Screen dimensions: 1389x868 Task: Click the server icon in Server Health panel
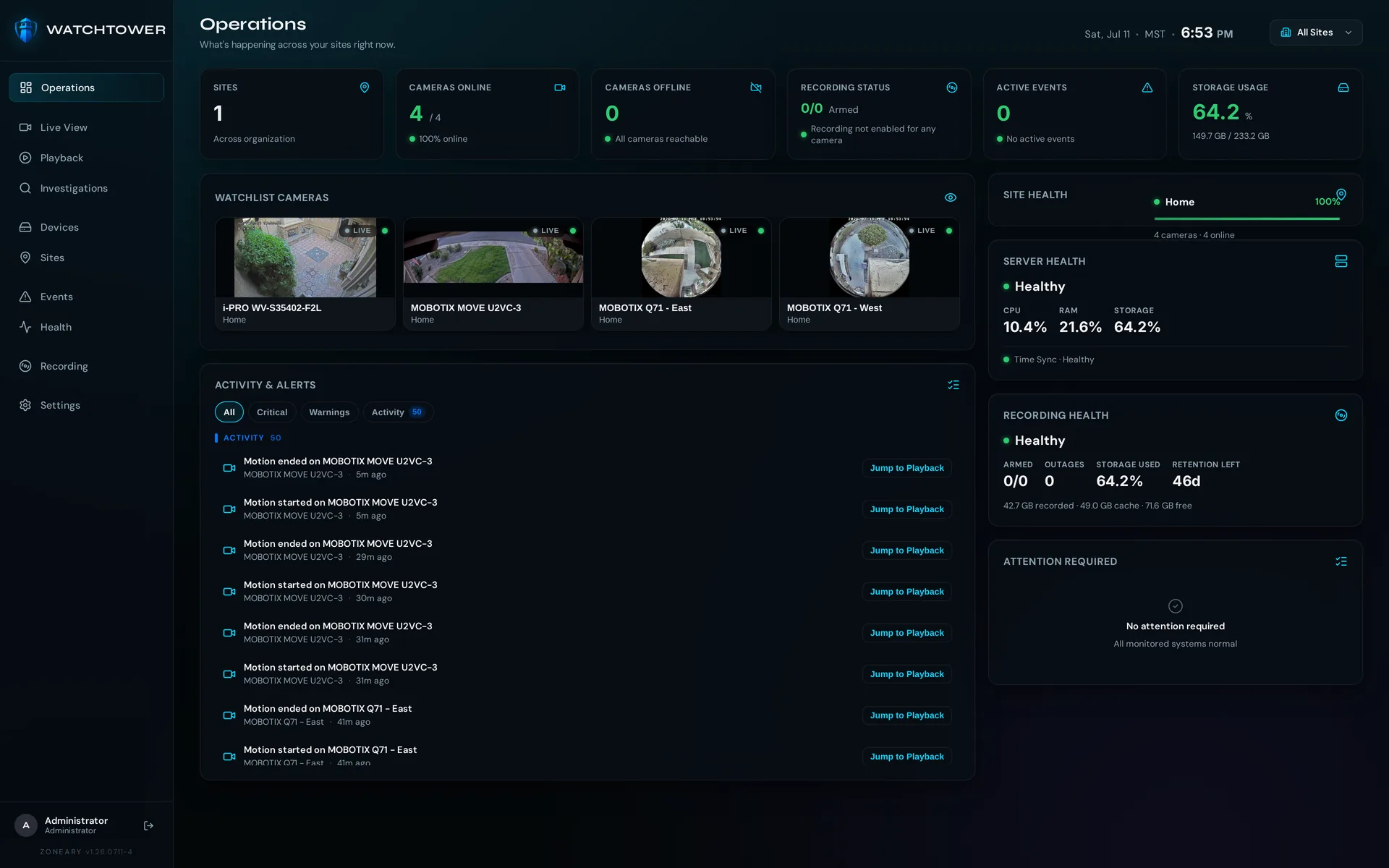coord(1341,261)
